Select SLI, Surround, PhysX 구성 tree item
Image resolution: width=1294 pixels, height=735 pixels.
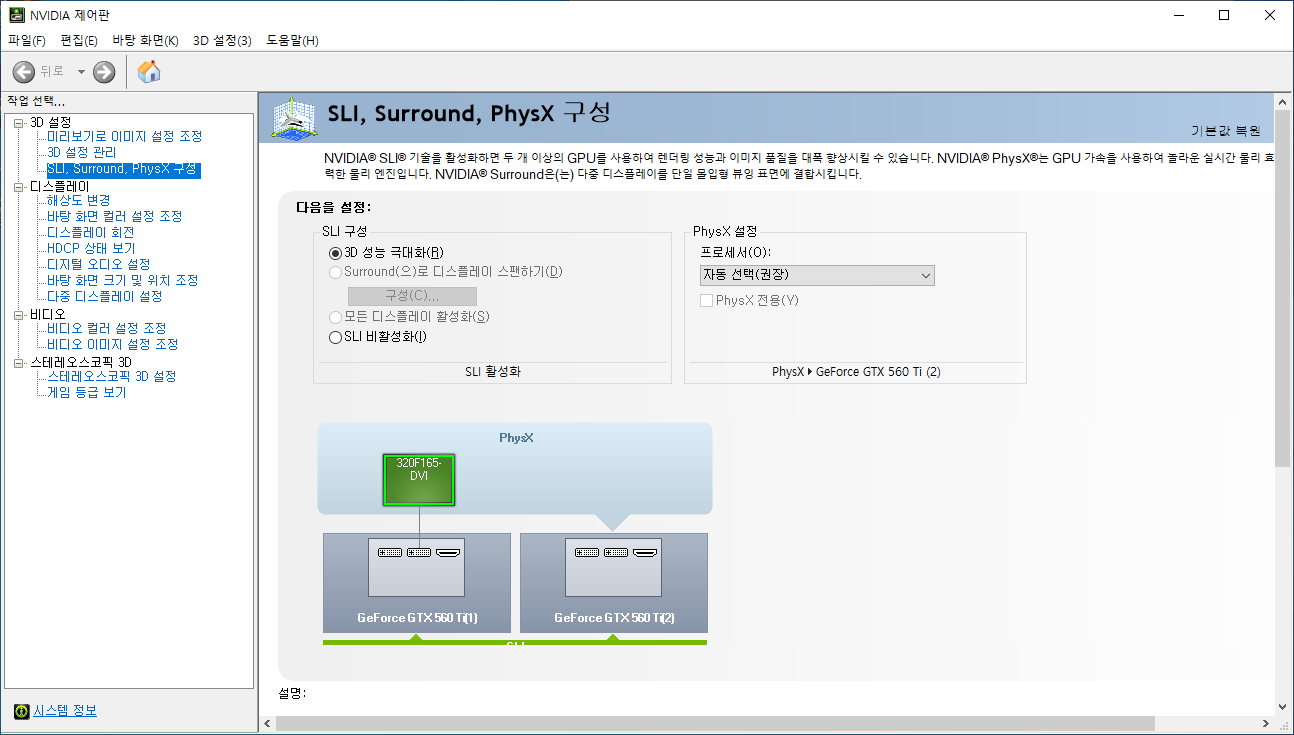click(123, 169)
